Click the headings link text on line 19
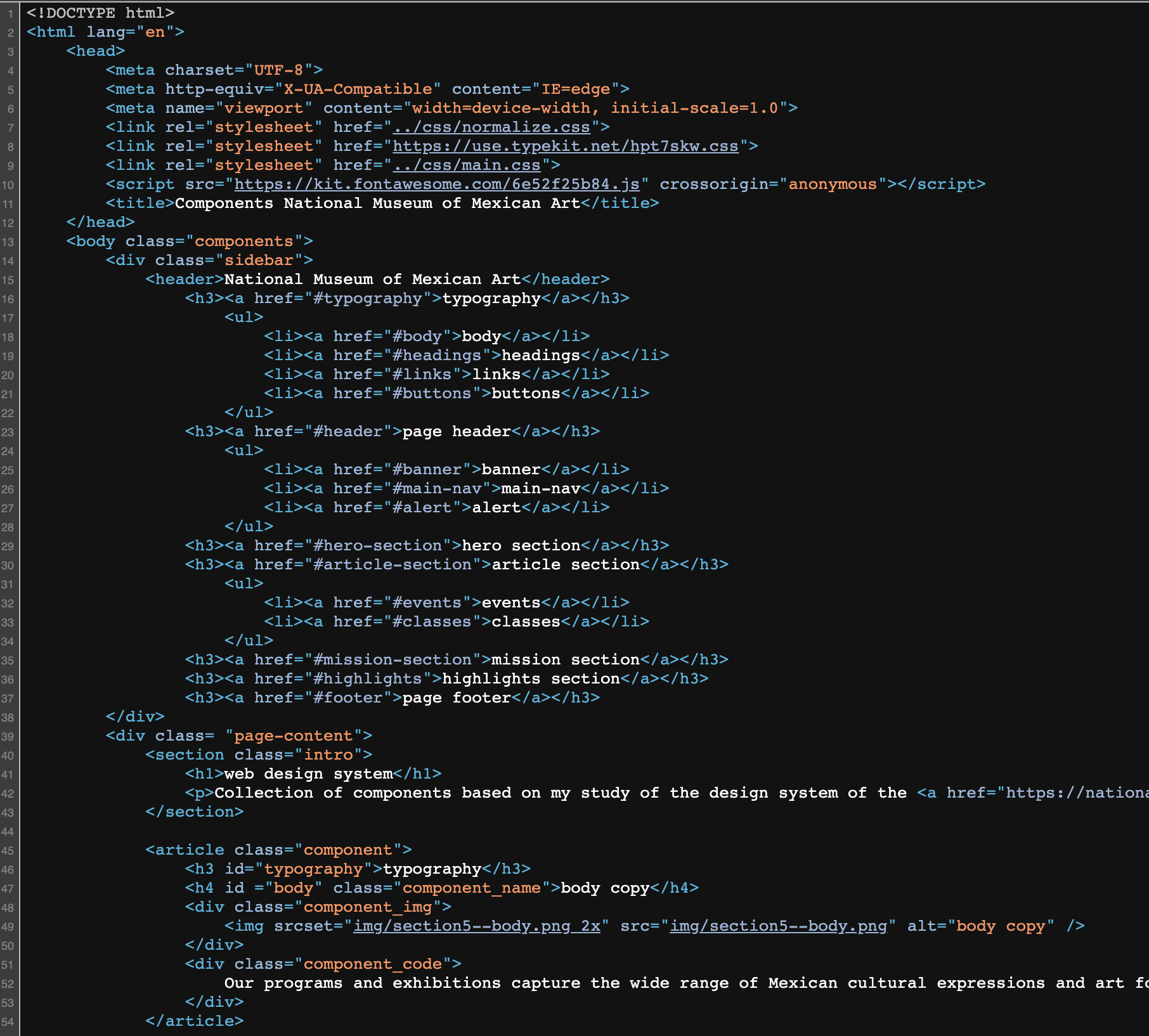Viewport: 1149px width, 1036px height. pyautogui.click(x=541, y=355)
